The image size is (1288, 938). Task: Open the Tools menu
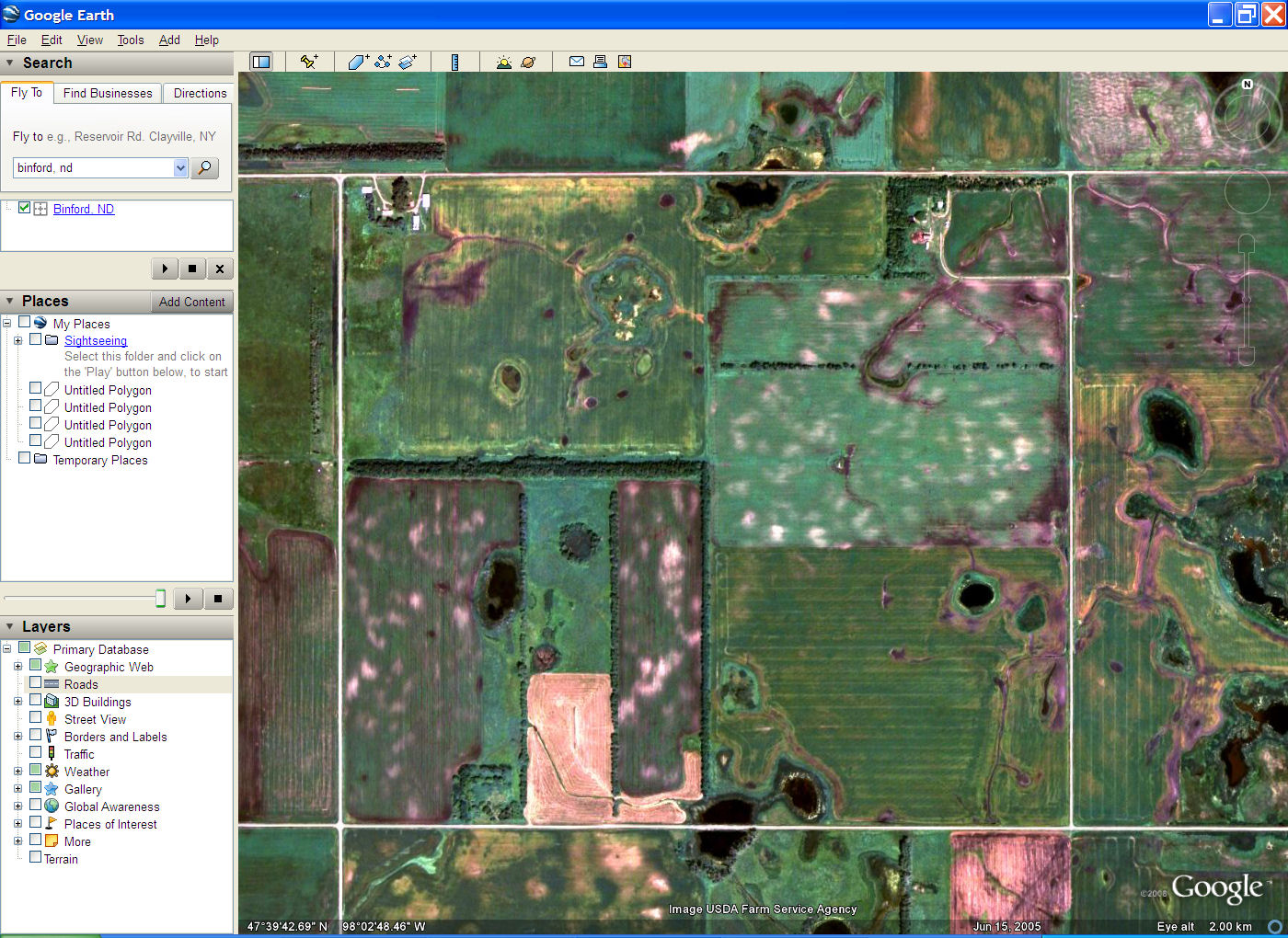coord(131,40)
